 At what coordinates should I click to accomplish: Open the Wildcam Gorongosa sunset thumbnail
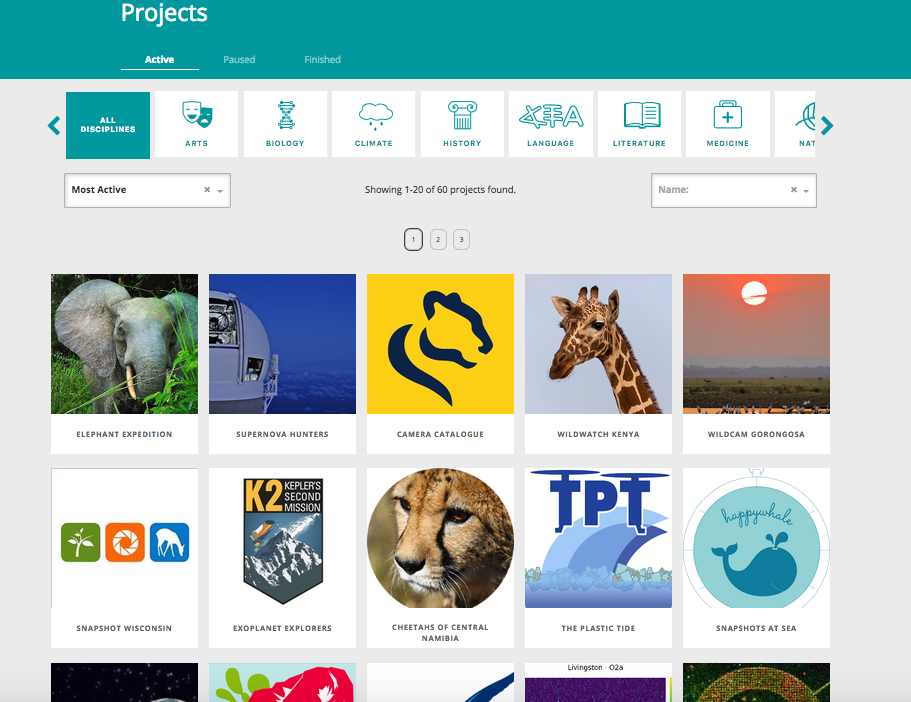756,344
